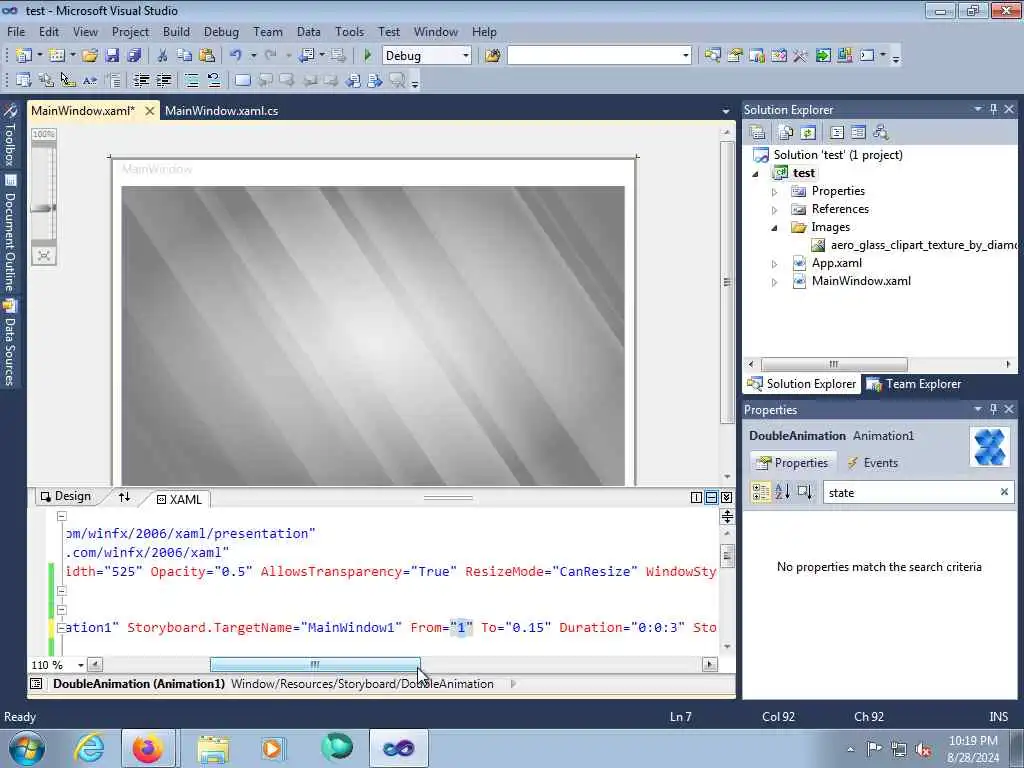Image resolution: width=1024 pixels, height=768 pixels.
Task: Open the active documents list dropdown arrow
Action: click(726, 112)
